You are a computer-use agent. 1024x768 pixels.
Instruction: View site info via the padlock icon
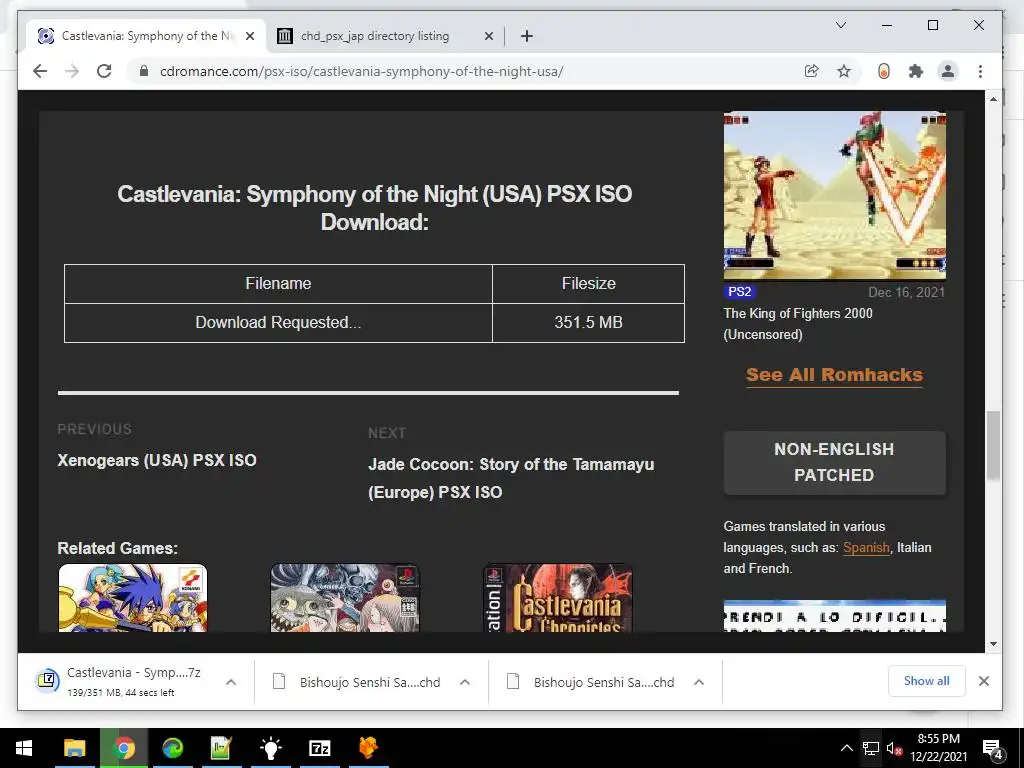144,71
